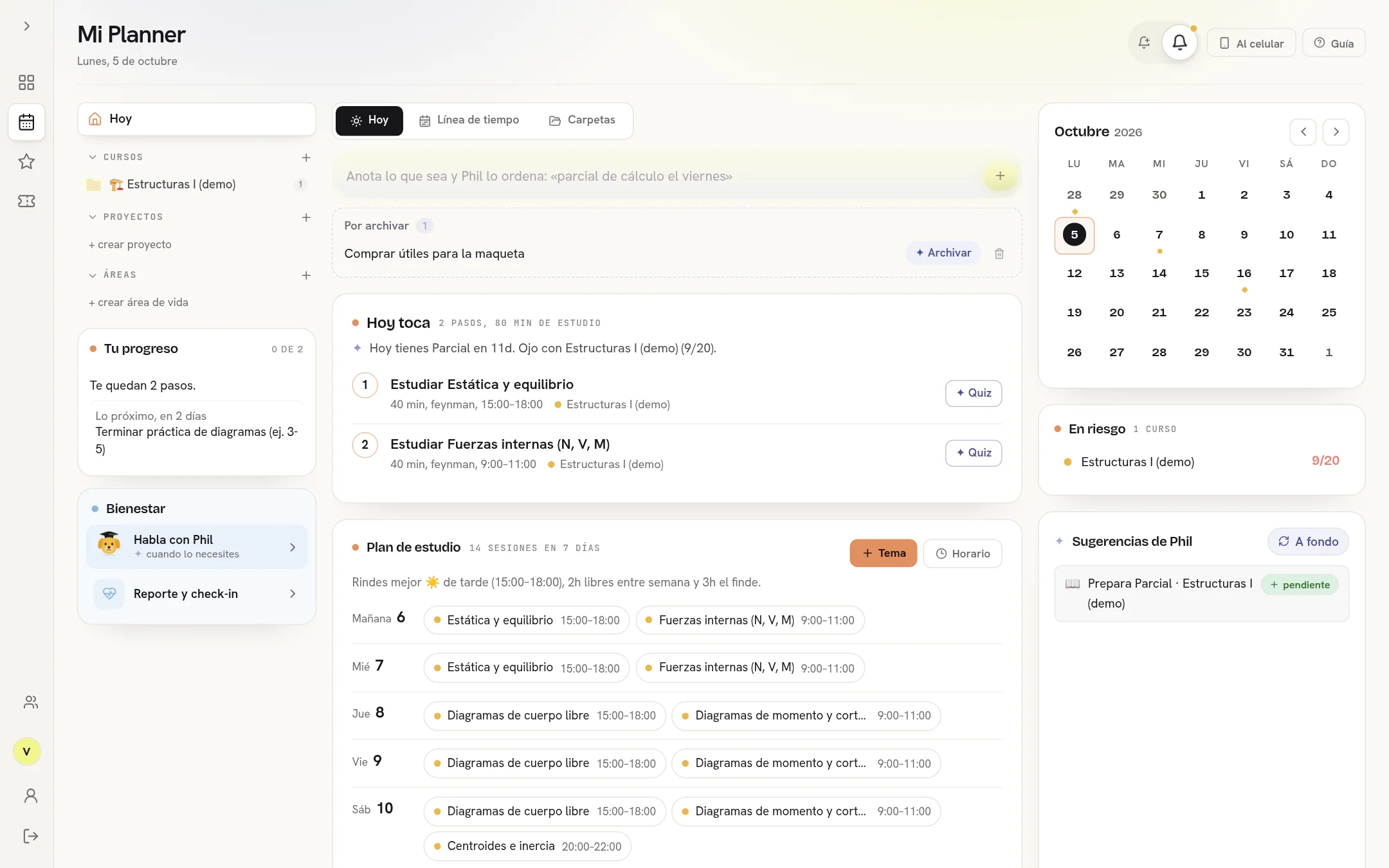Go to previous month in calendar
This screenshot has width=1389, height=868.
click(x=1303, y=132)
